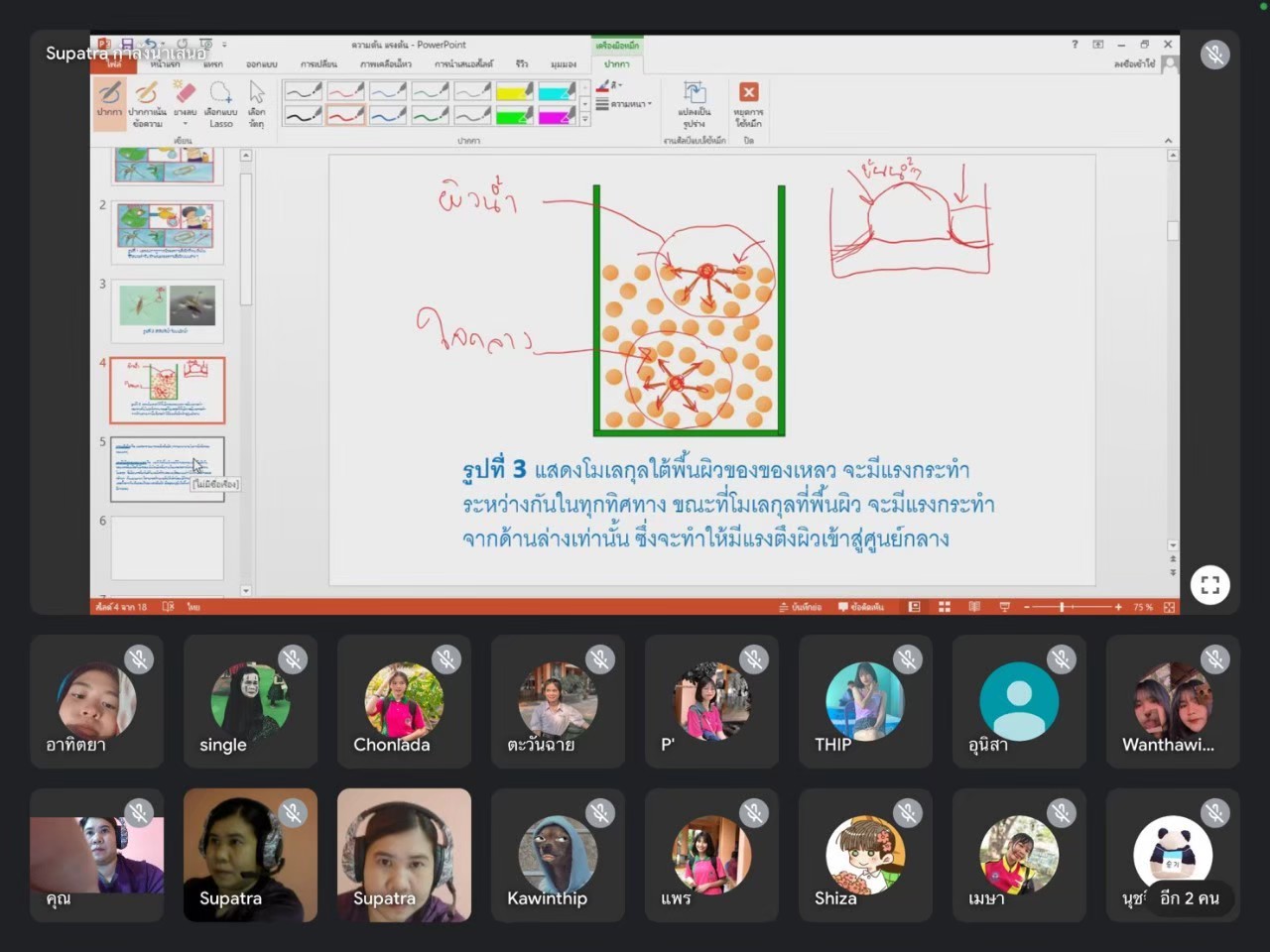Select the yellow highlighter swatch
This screenshot has height=952, width=1270.
click(x=514, y=92)
